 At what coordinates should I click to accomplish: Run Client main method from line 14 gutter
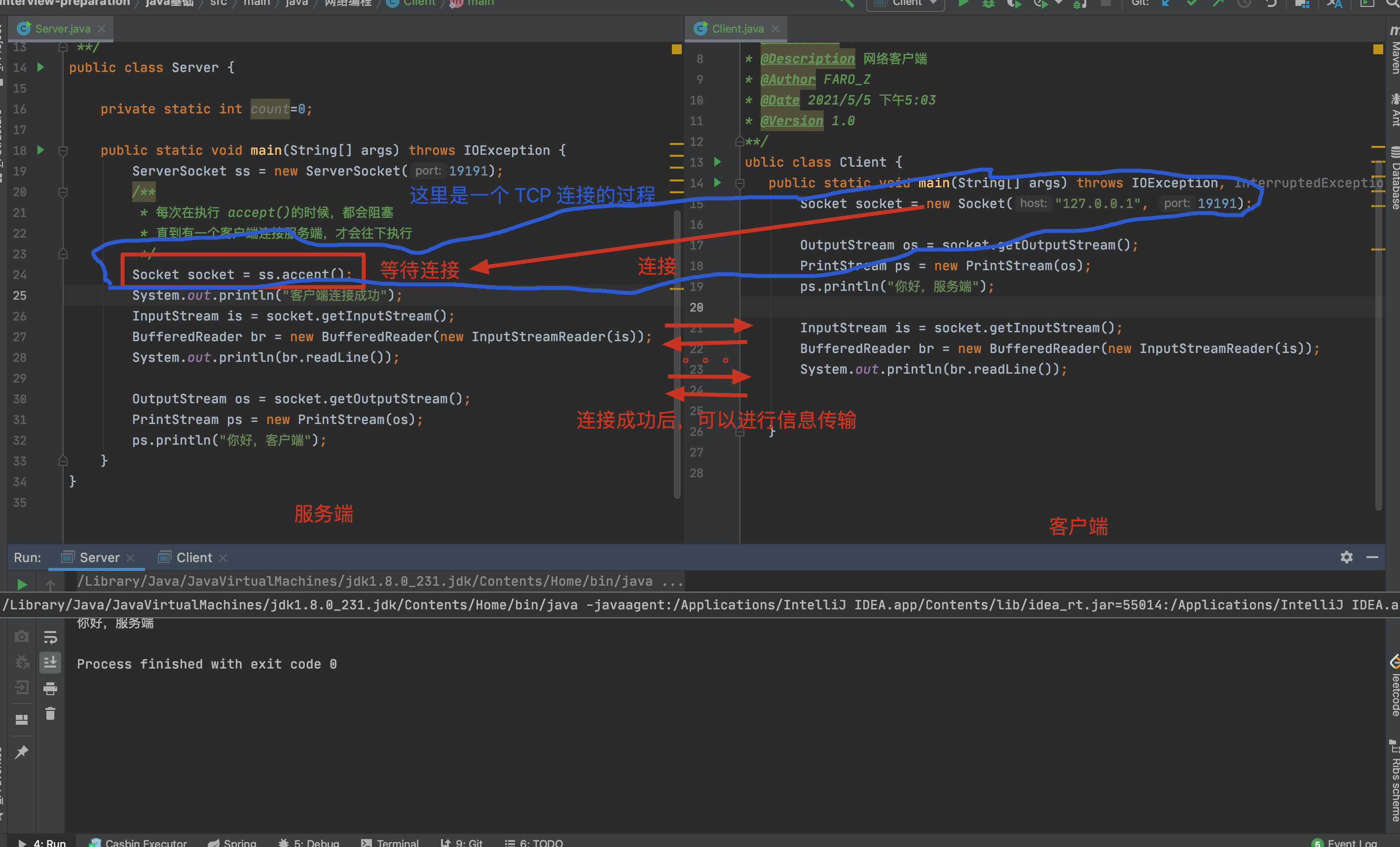click(x=718, y=182)
